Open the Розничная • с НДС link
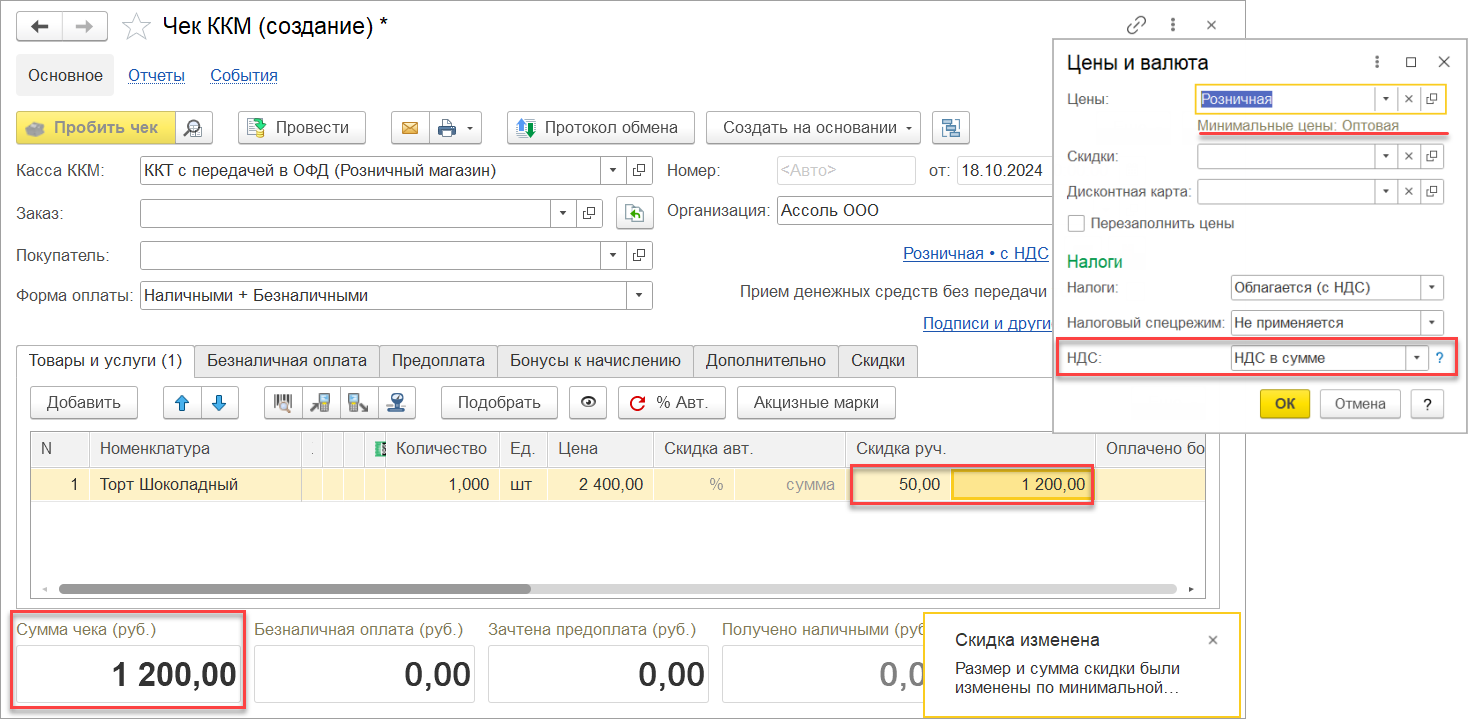The width and height of the screenshot is (1469, 719). pos(975,254)
